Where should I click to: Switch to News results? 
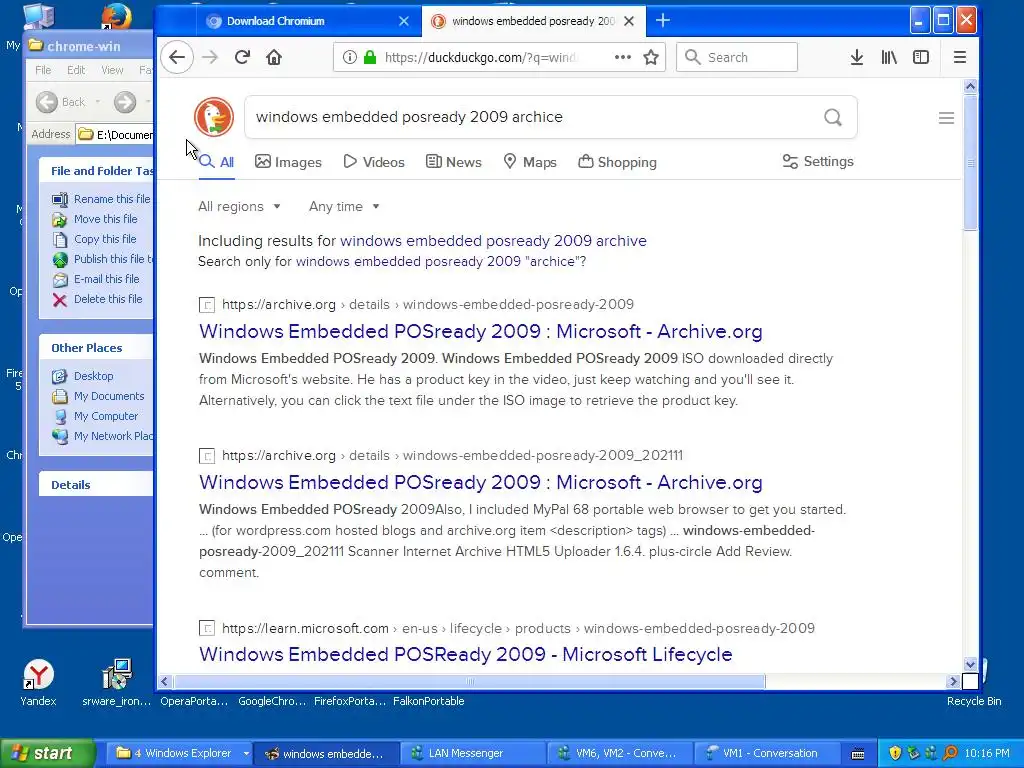(x=454, y=162)
